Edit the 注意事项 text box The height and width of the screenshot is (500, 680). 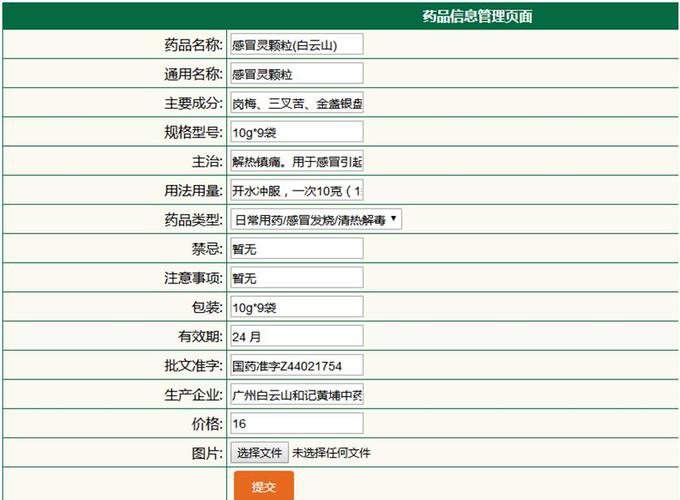[x=297, y=278]
